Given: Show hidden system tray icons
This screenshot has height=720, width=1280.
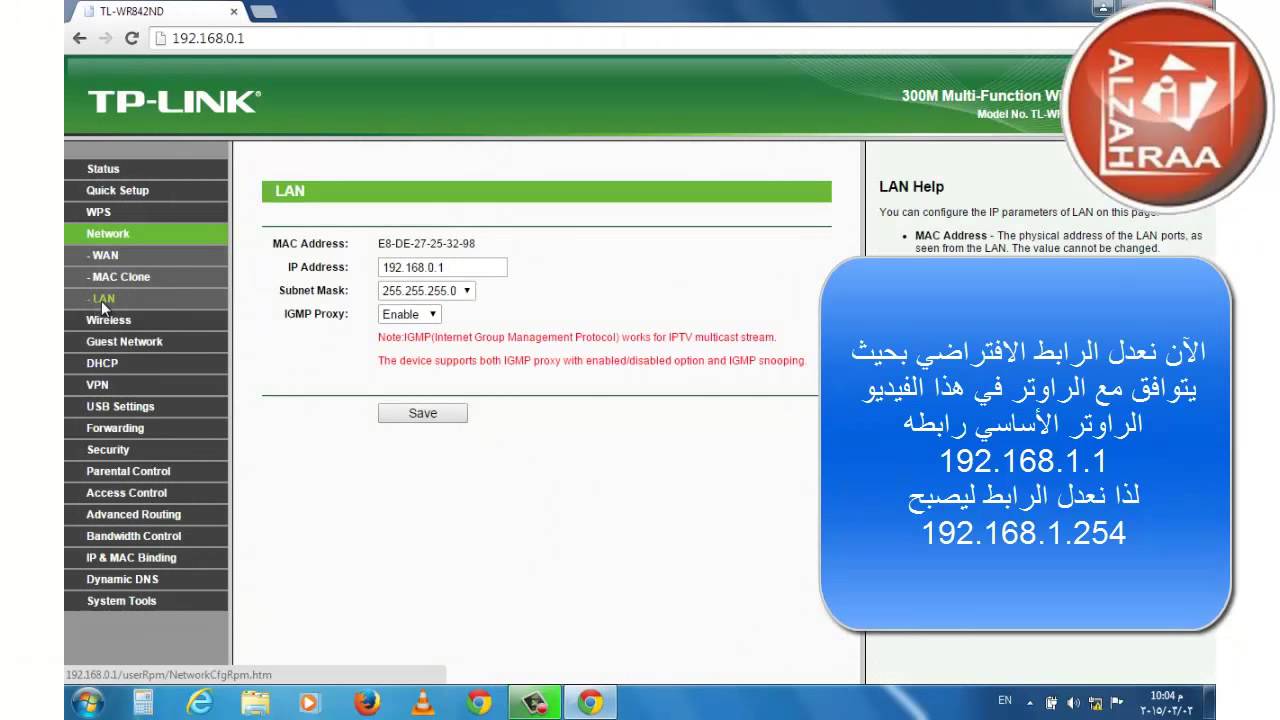Looking at the screenshot, I should tap(1032, 702).
